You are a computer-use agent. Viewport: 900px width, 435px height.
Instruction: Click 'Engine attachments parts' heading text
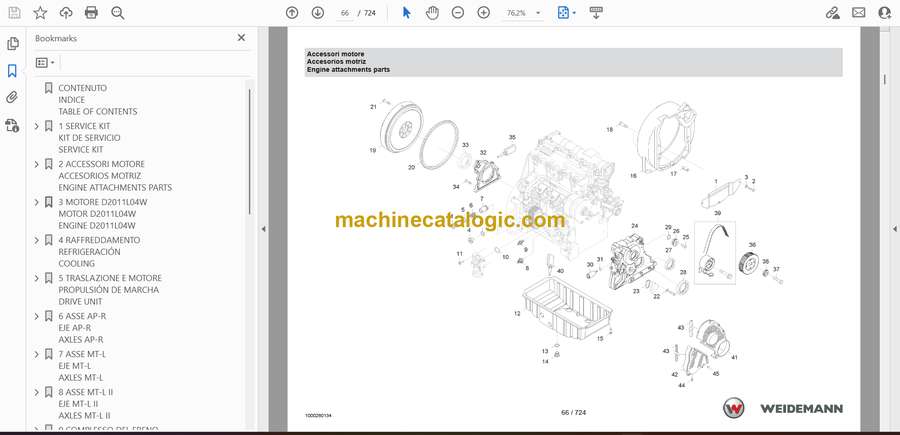(348, 69)
